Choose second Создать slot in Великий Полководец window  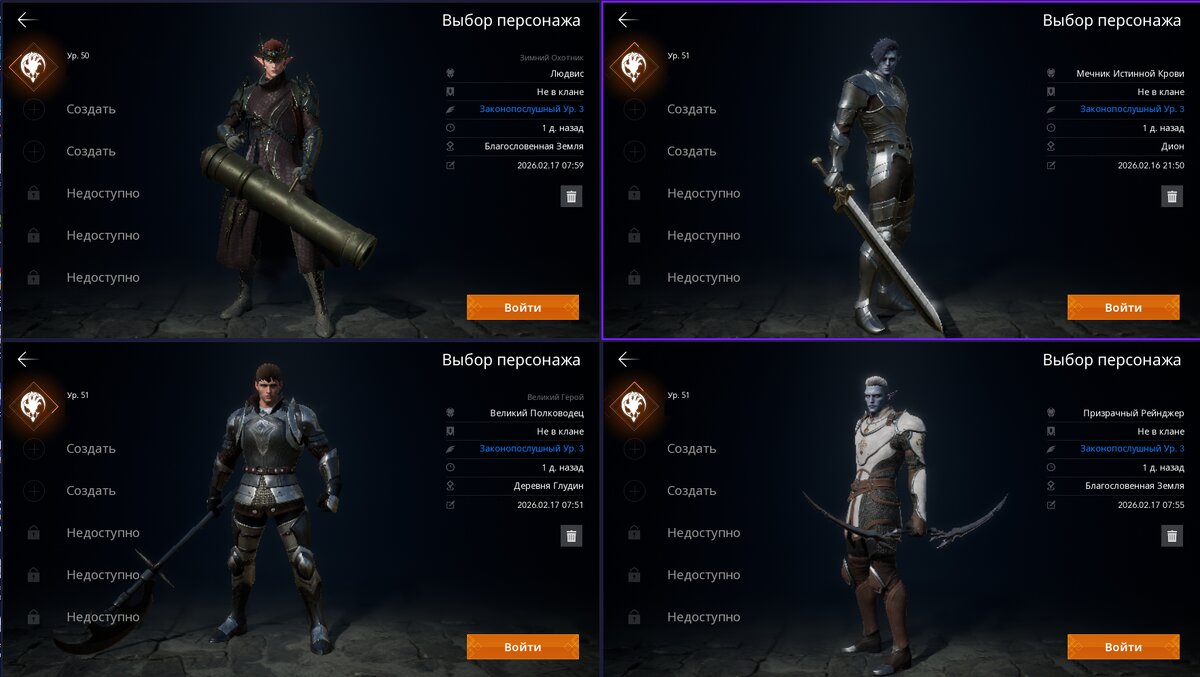pyautogui.click(x=90, y=491)
